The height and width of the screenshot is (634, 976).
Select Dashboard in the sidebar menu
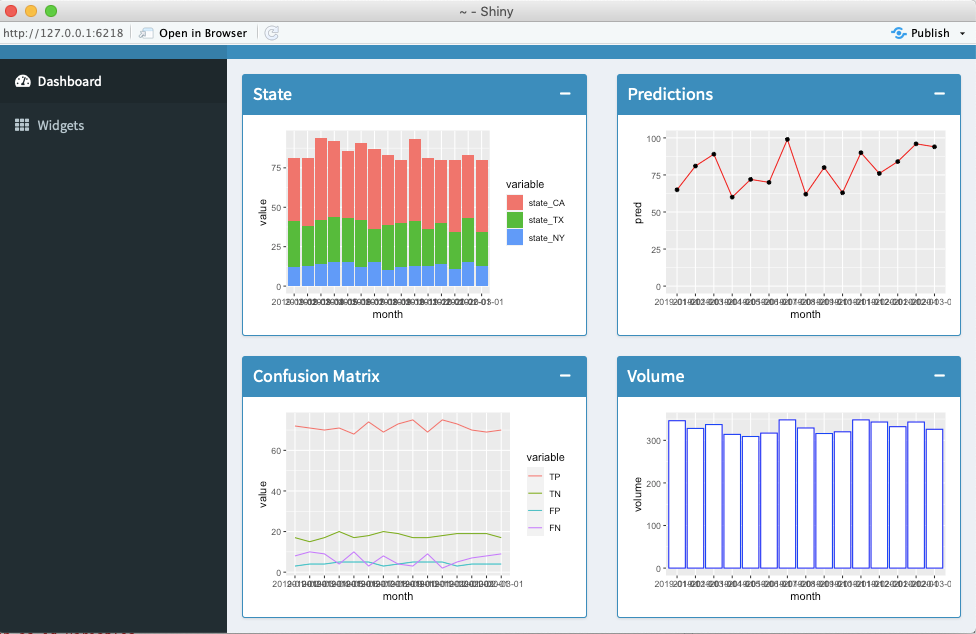(70, 82)
